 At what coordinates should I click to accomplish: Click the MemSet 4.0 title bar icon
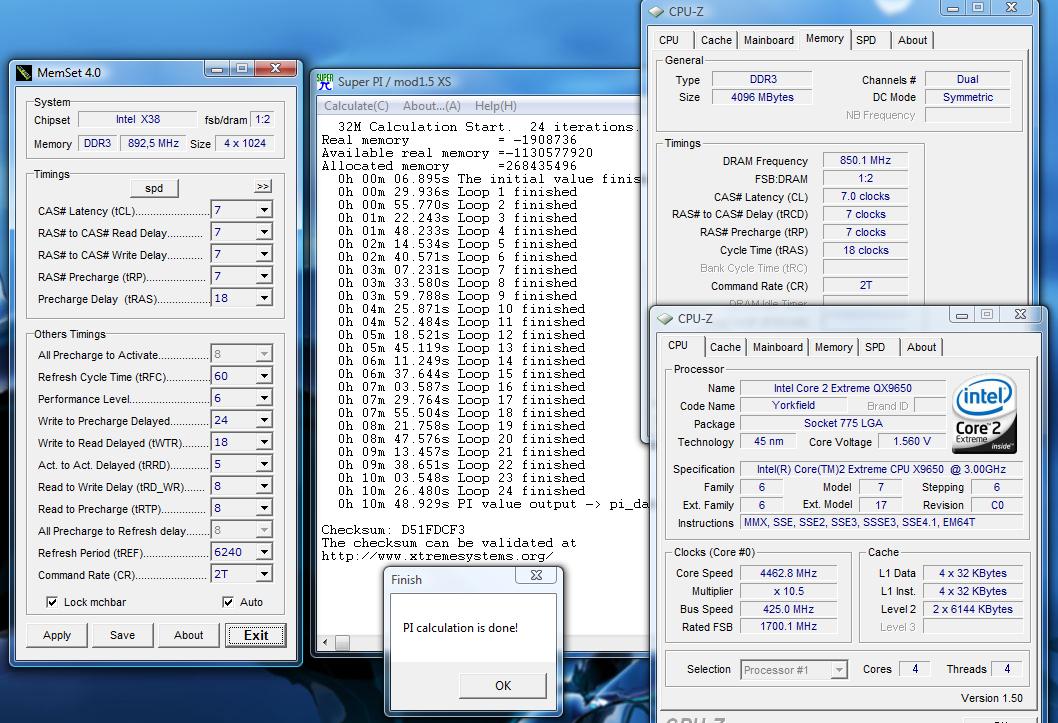[x=24, y=72]
